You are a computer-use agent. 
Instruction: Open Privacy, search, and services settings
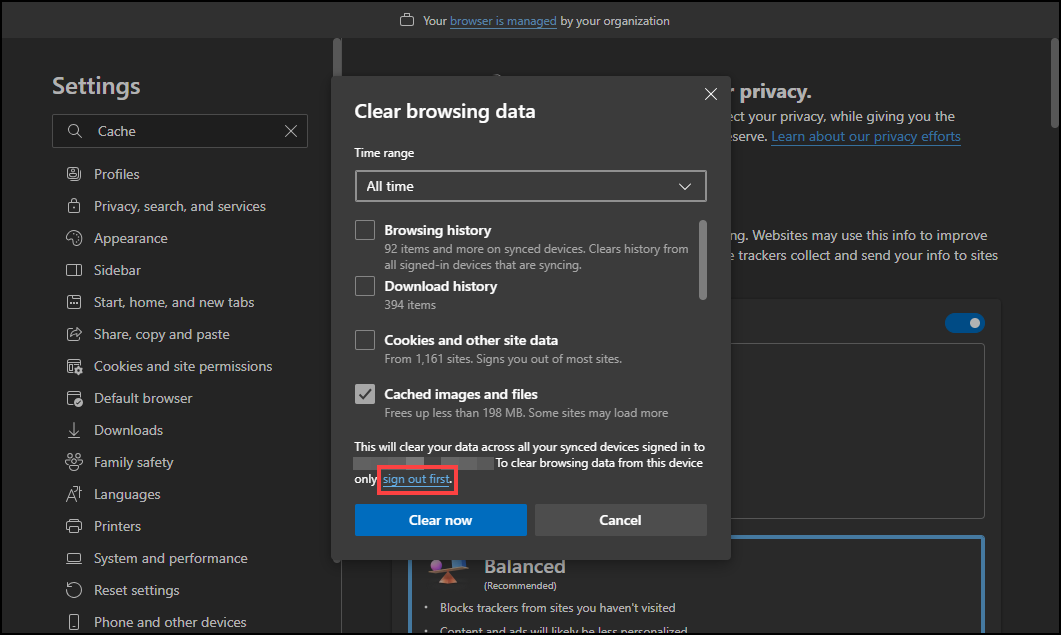pos(180,206)
